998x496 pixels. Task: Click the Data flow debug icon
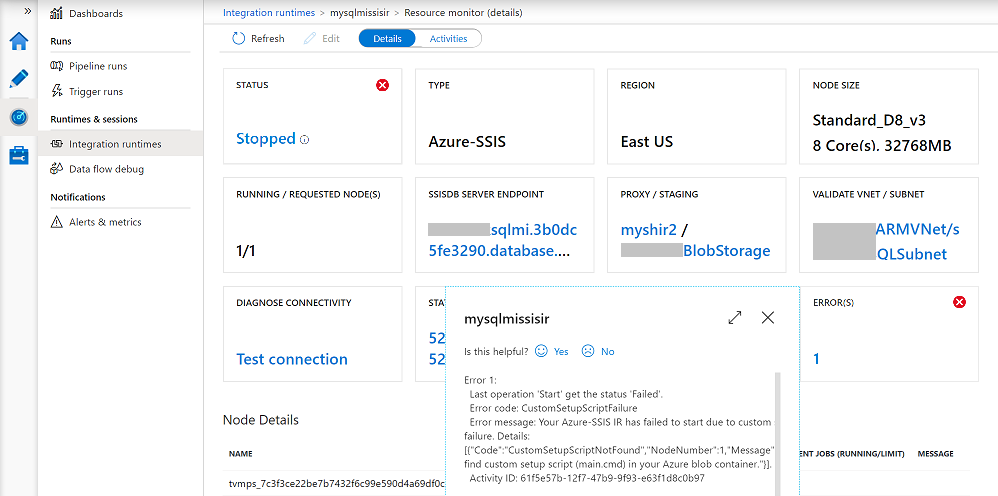[56, 169]
